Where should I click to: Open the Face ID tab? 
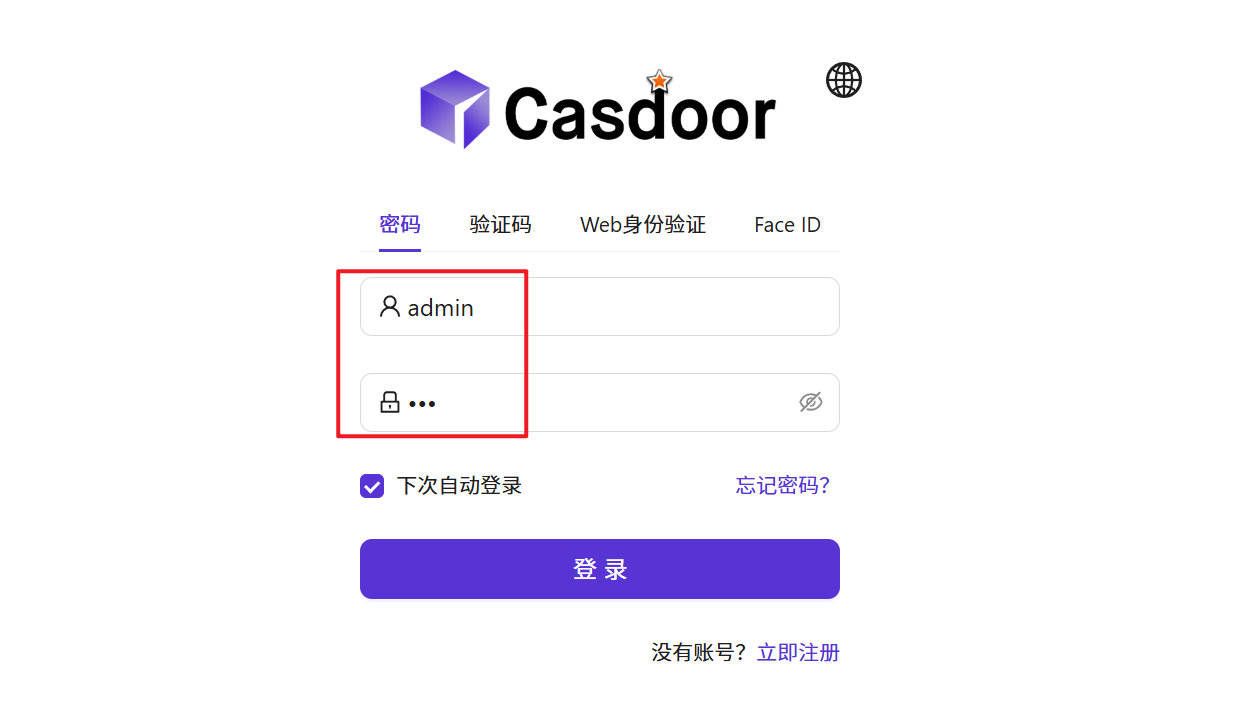[787, 225]
